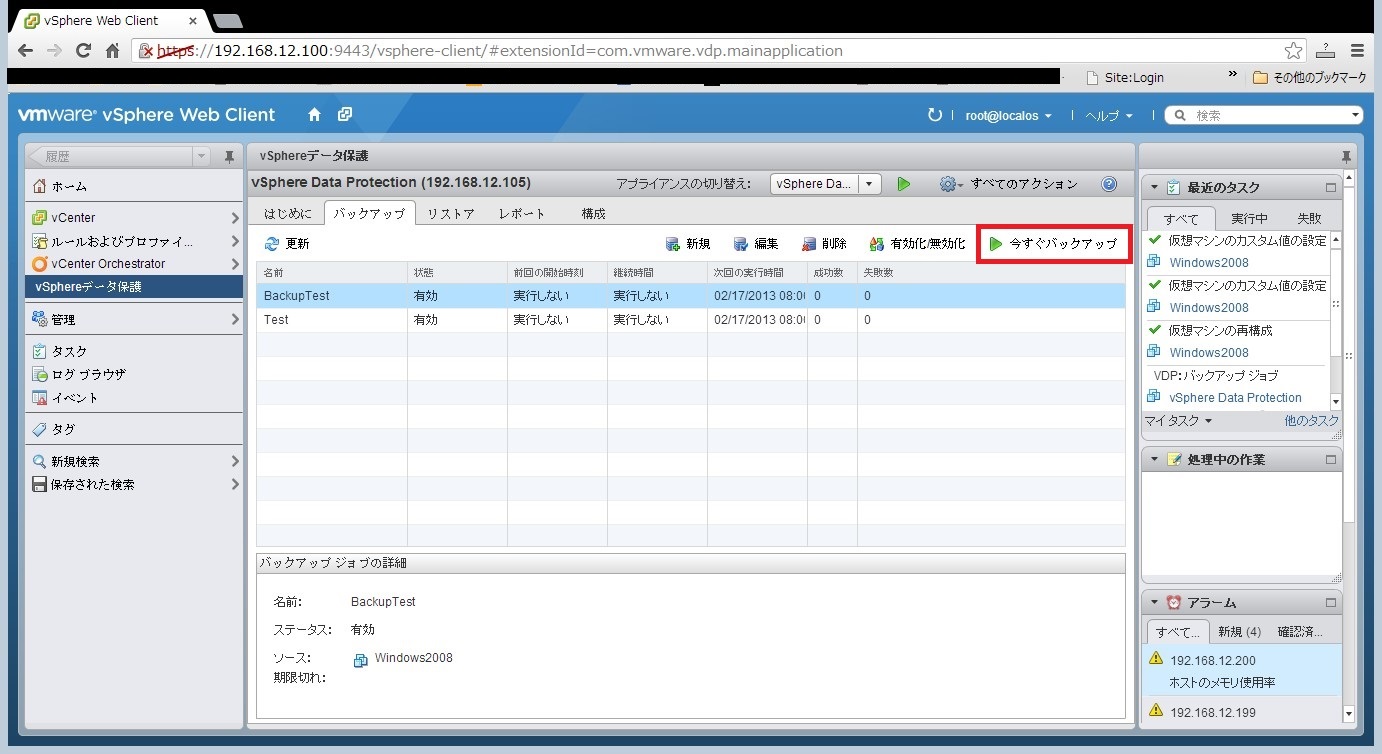
Task: Collapse the 最近のタスク panel triangle
Action: point(1154,187)
